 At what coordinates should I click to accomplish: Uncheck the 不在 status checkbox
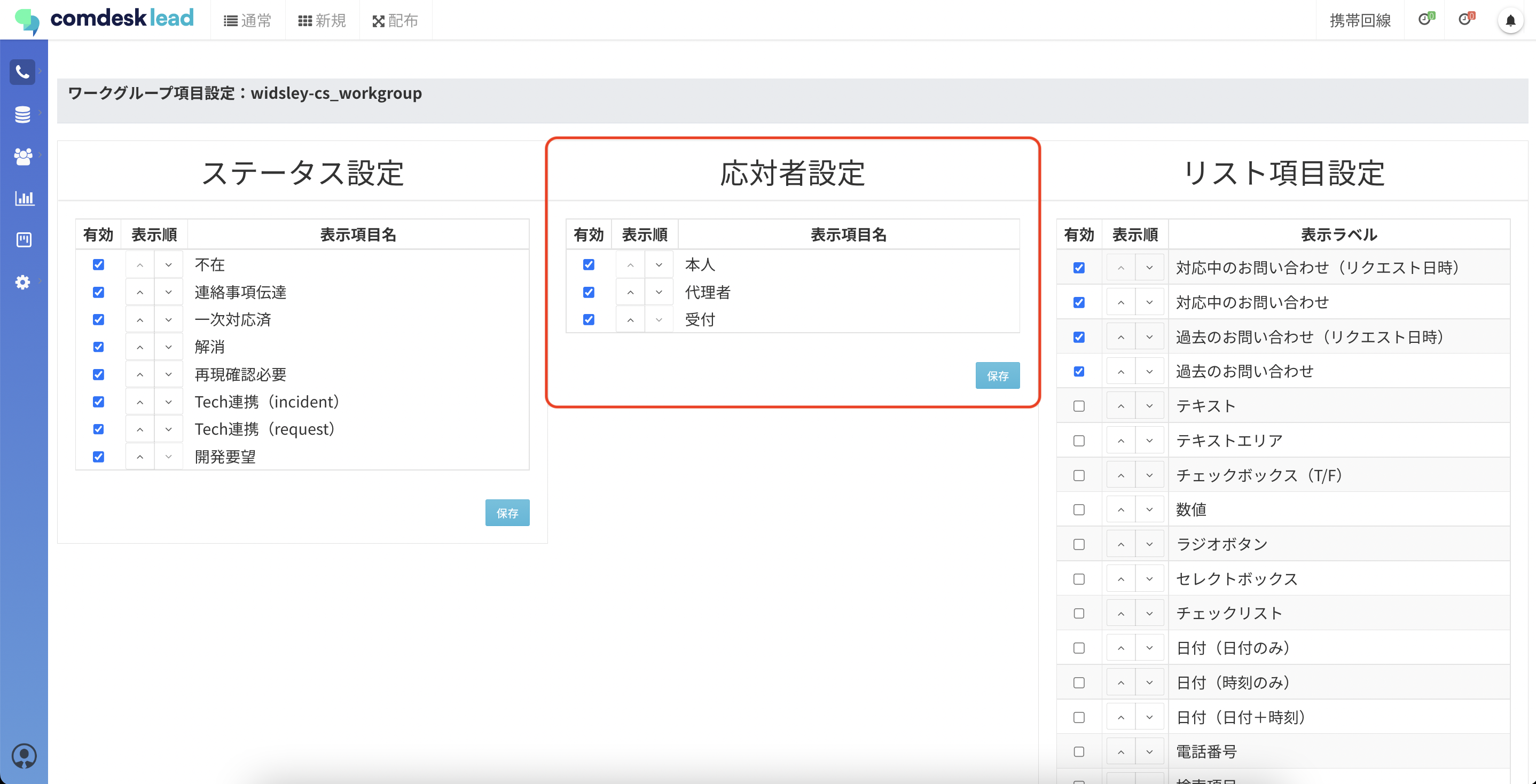coord(98,265)
